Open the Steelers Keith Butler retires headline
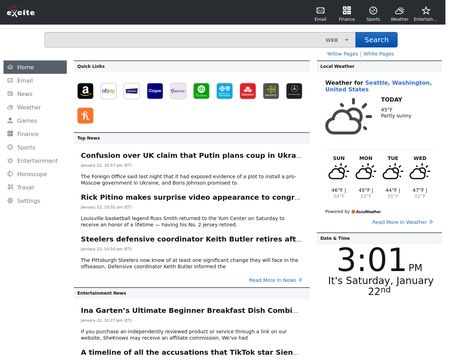The width and height of the screenshot is (450, 360). pos(191,239)
